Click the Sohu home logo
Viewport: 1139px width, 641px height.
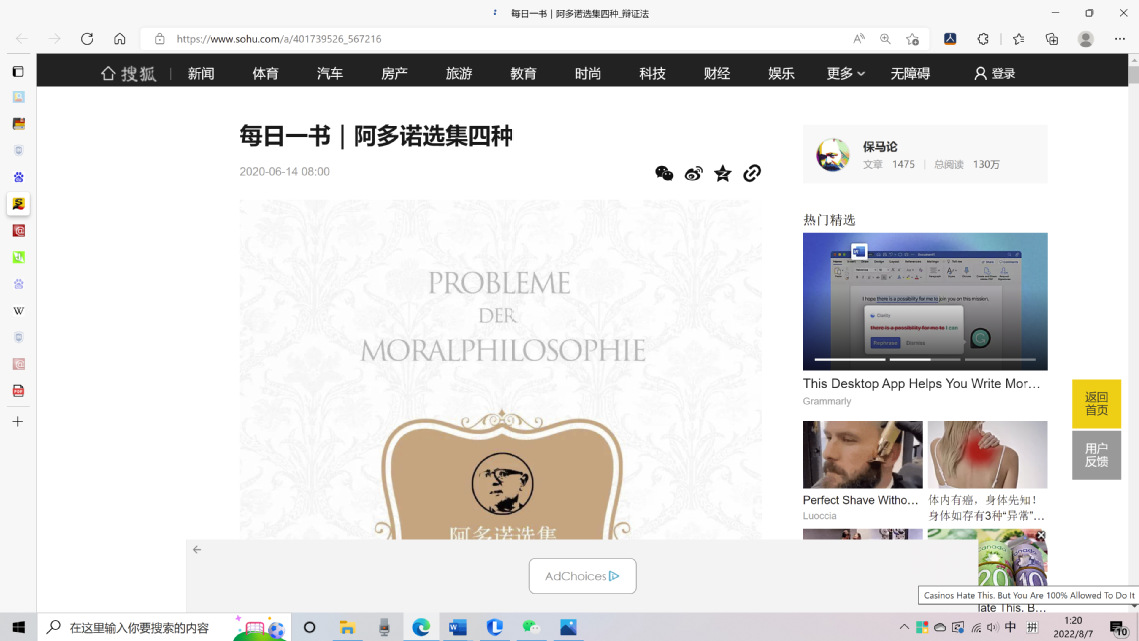point(128,73)
